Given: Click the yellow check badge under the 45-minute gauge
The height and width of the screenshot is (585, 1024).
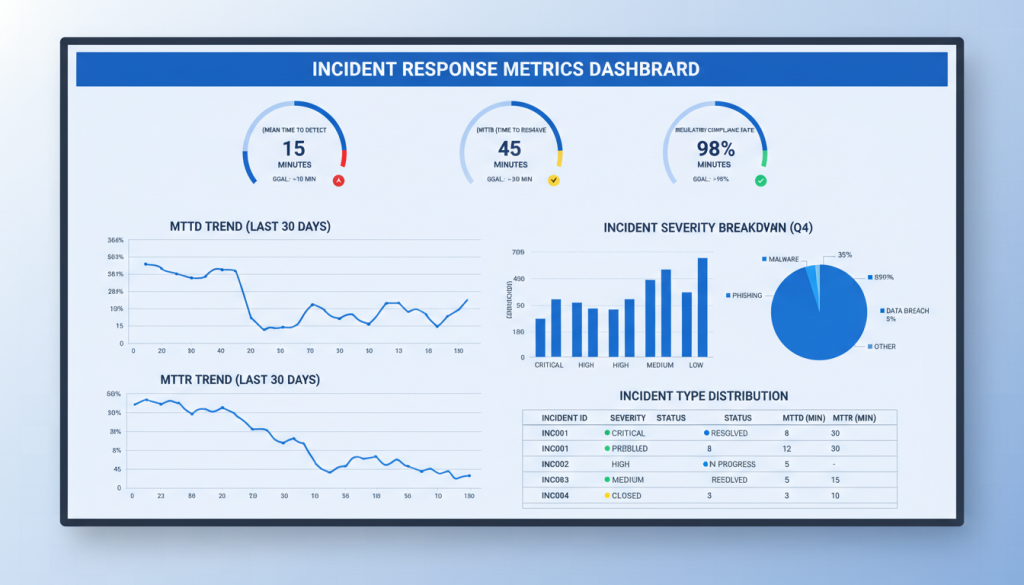Looking at the screenshot, I should pos(552,181).
